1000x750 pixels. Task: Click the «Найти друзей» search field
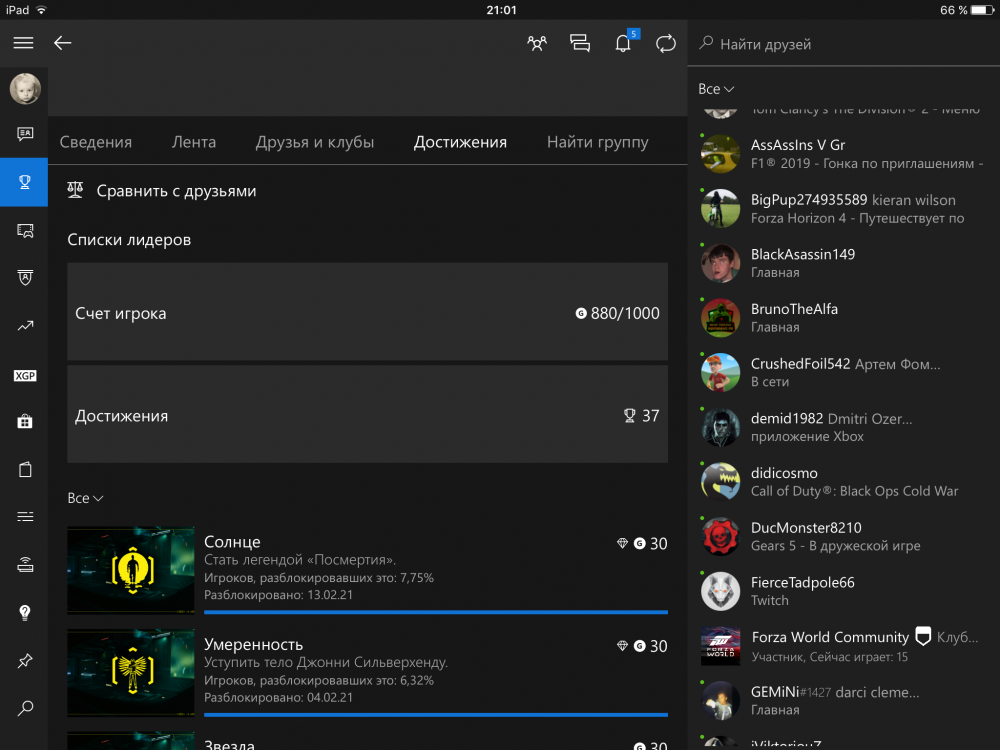pyautogui.click(x=850, y=44)
